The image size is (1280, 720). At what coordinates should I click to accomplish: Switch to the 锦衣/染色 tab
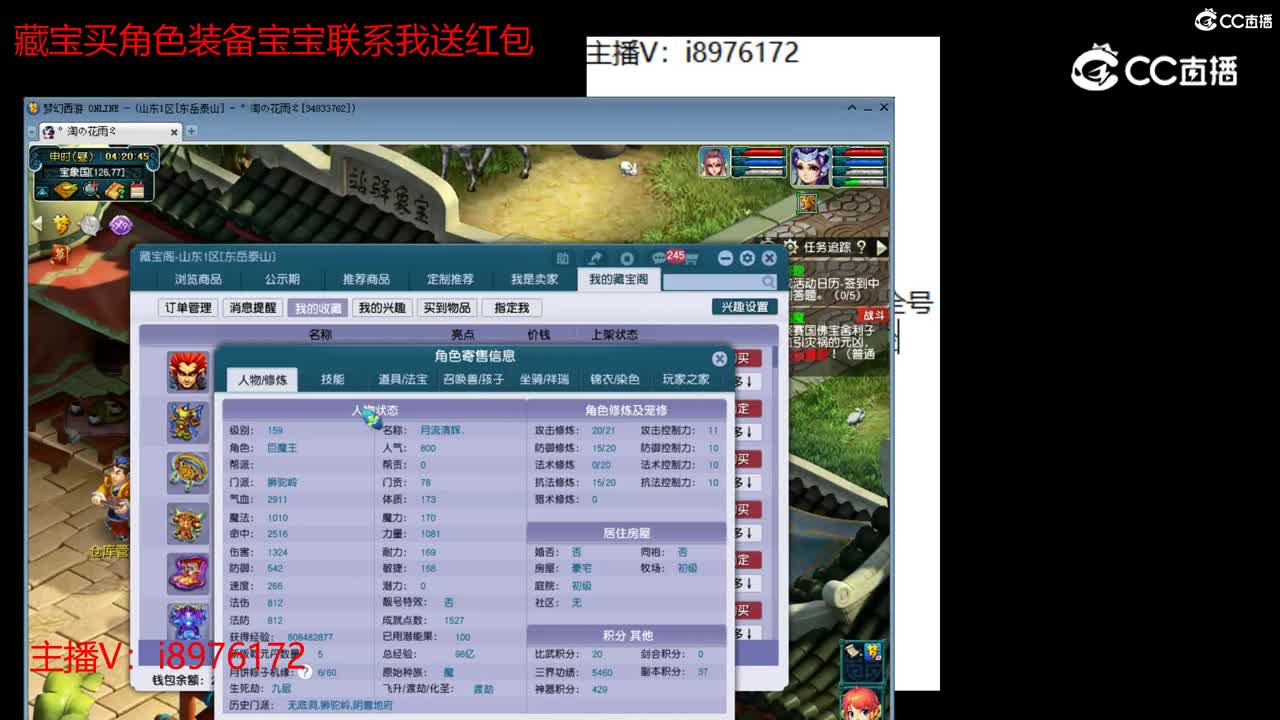point(614,380)
